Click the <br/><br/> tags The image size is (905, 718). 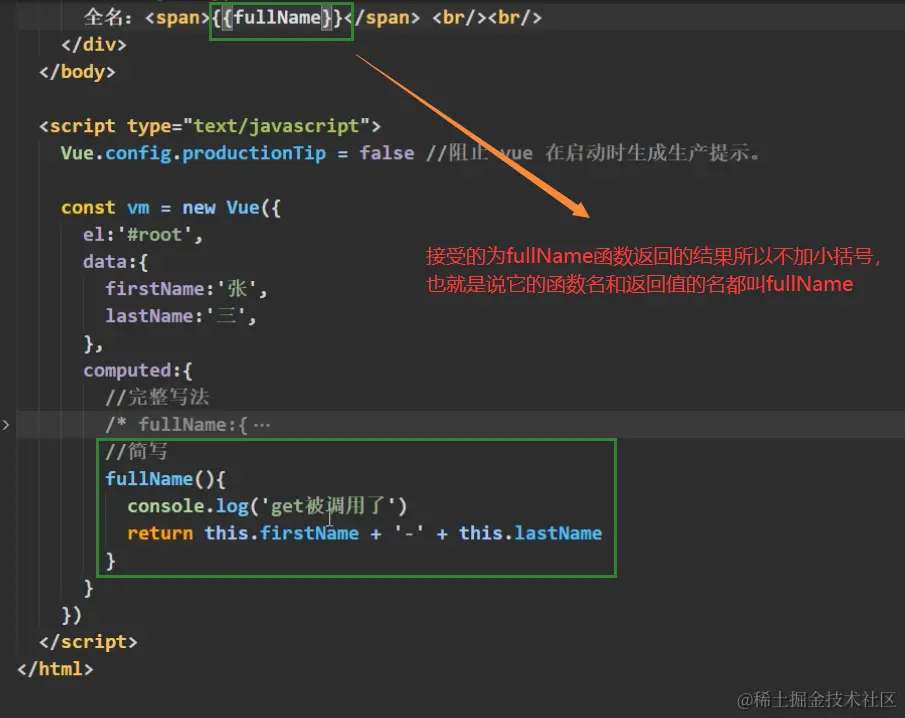point(487,17)
